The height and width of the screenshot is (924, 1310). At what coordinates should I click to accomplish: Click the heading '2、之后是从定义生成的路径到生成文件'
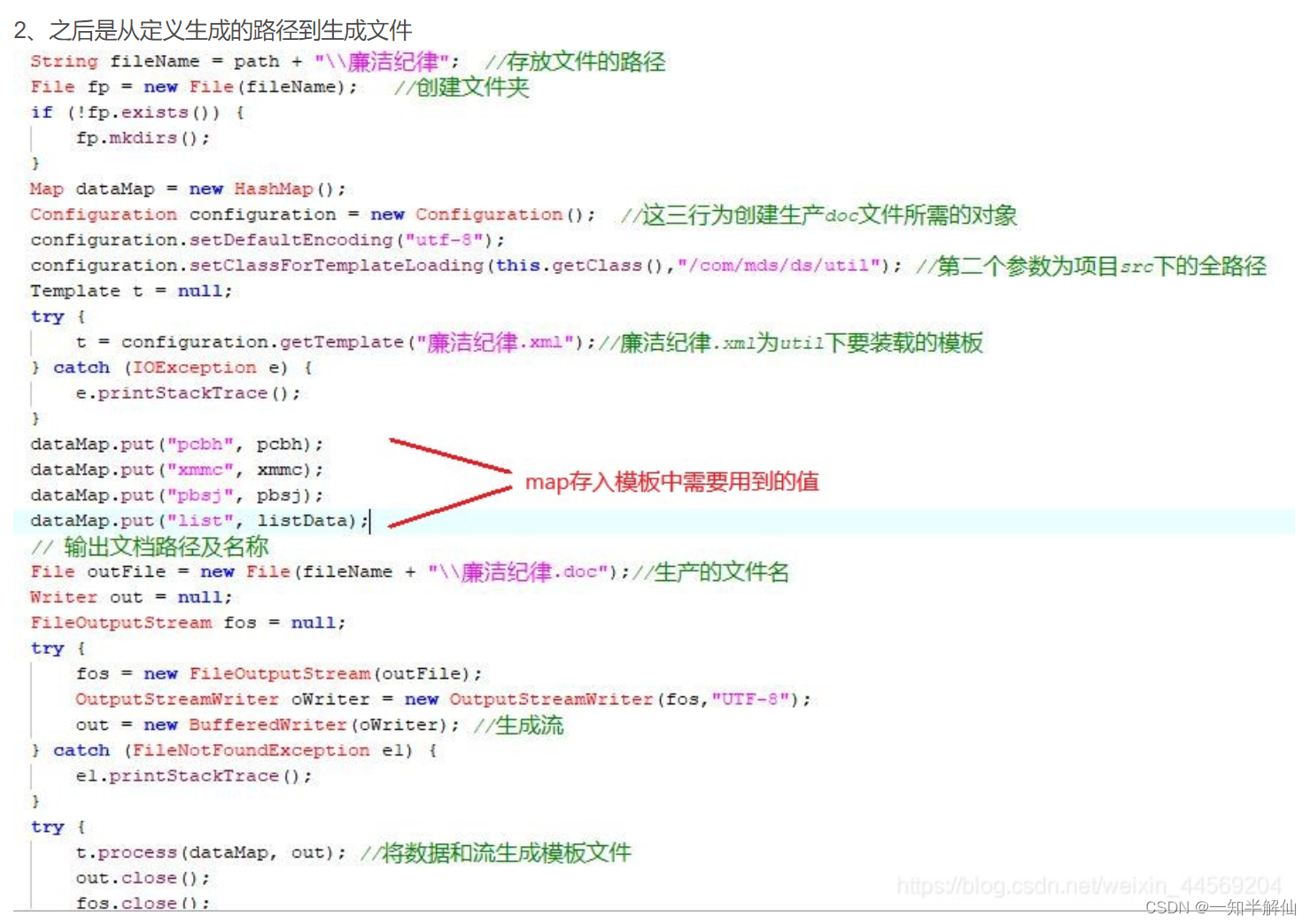point(213,30)
